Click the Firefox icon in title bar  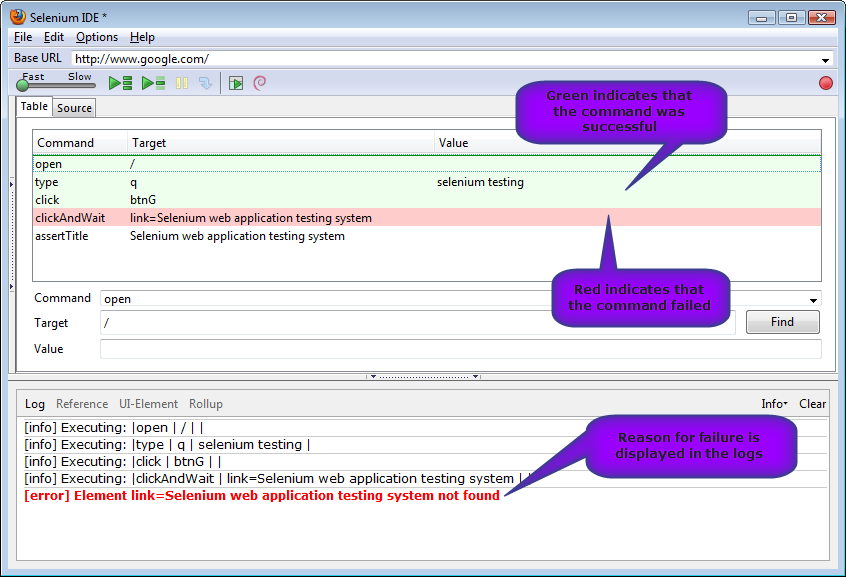[x=18, y=17]
